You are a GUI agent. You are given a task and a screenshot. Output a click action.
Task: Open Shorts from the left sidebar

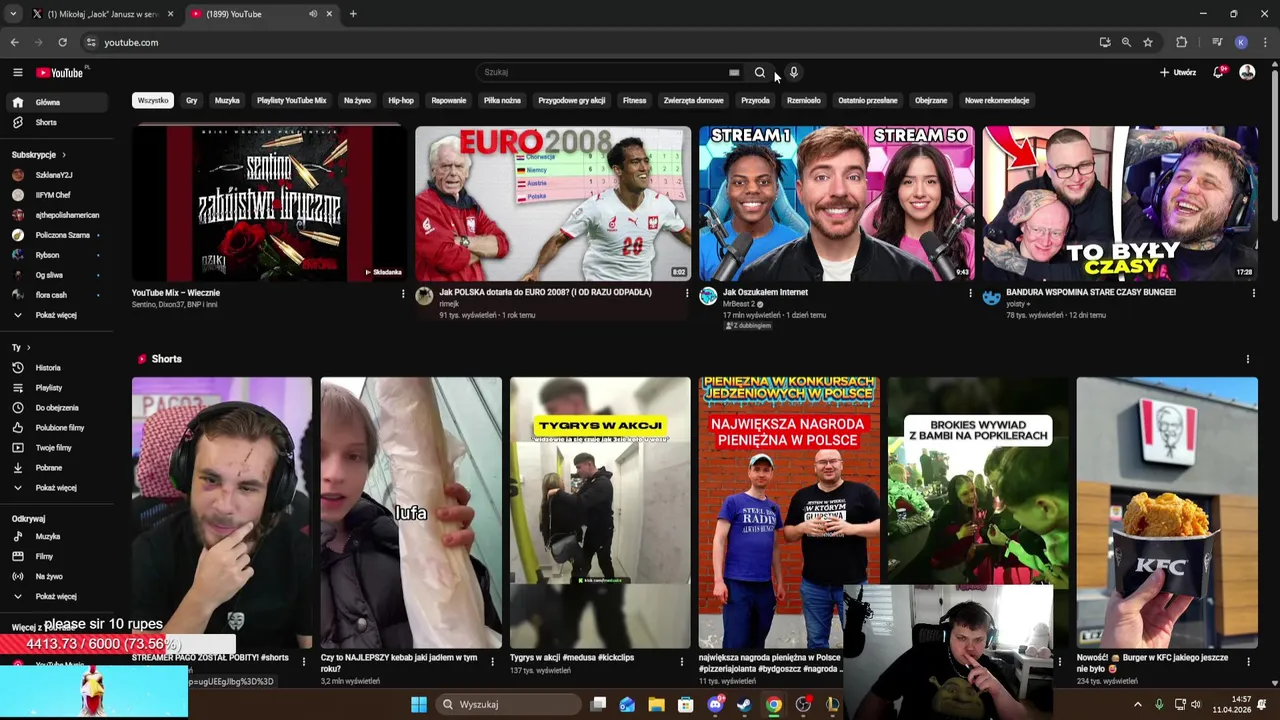pos(58,122)
